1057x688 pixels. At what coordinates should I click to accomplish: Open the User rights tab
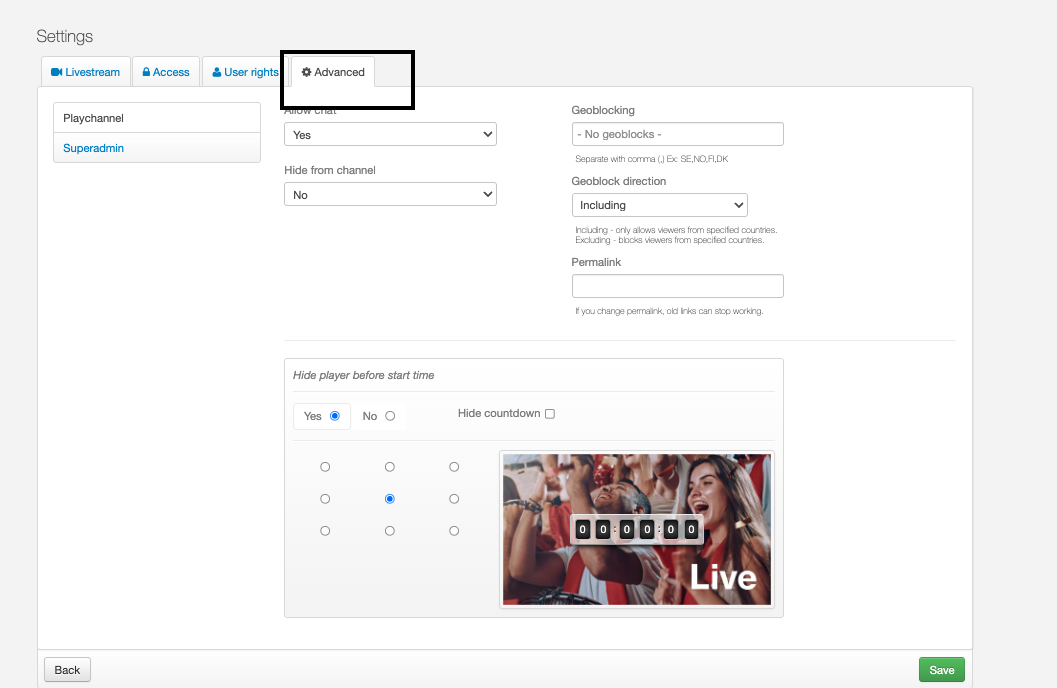(x=246, y=72)
